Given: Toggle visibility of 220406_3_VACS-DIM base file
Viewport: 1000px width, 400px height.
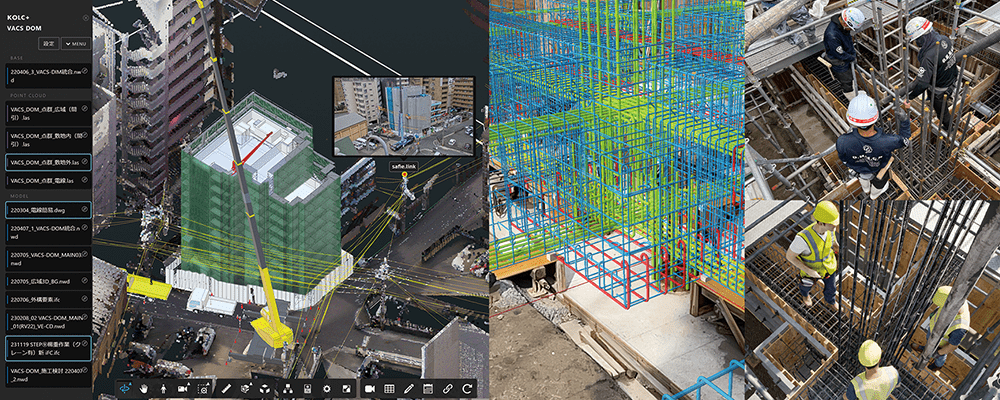Looking at the screenshot, I should [x=85, y=72].
